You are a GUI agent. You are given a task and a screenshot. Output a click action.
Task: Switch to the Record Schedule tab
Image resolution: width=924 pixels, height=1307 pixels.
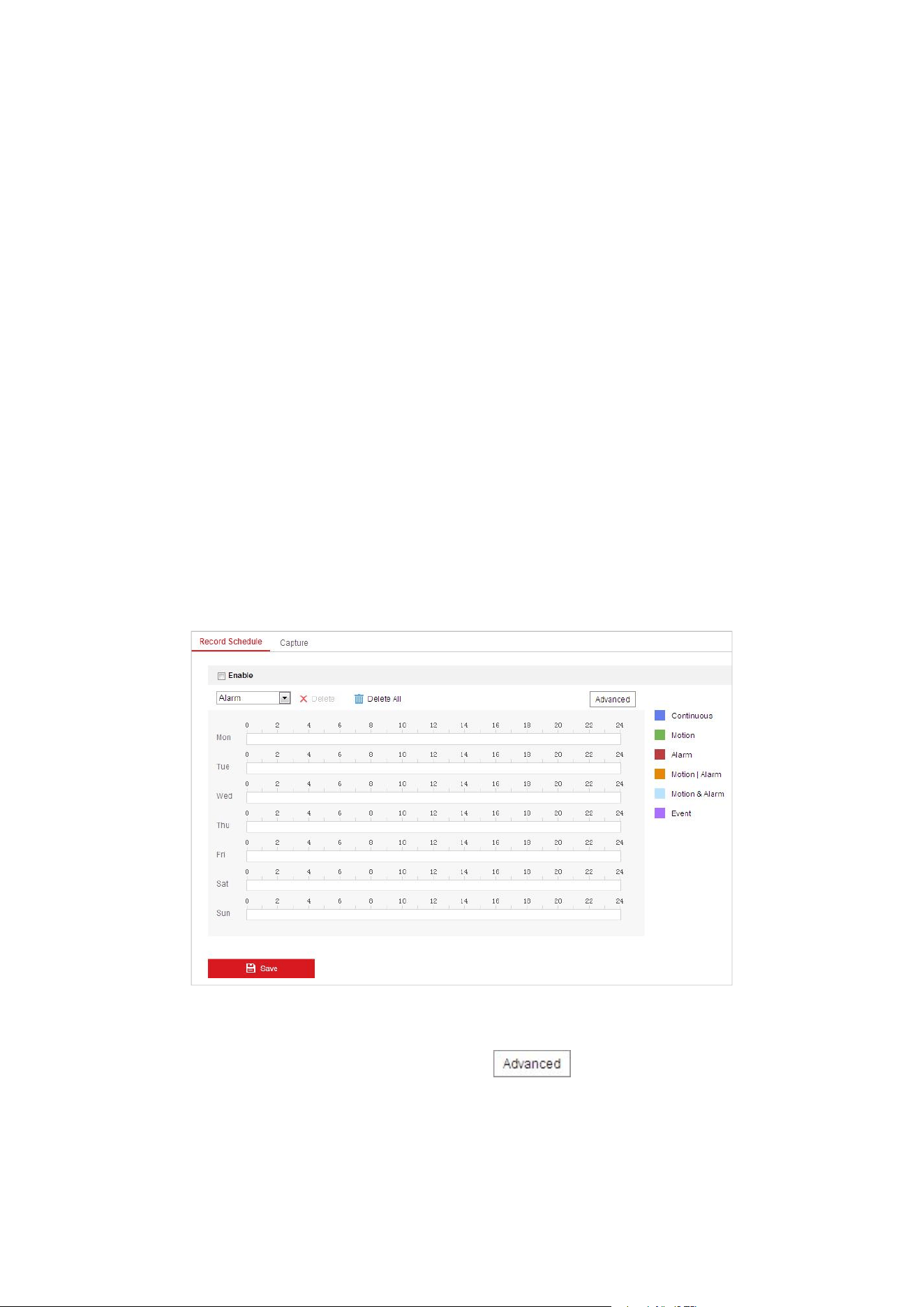tap(230, 642)
